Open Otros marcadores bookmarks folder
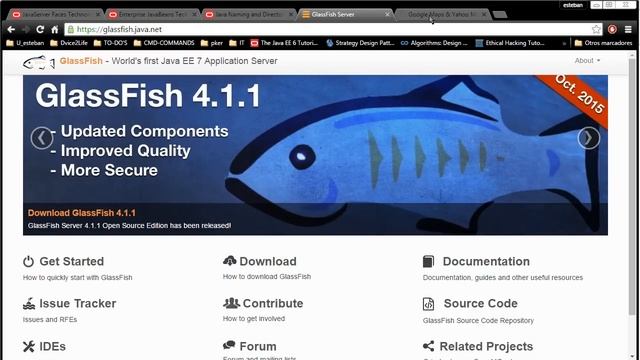The image size is (640, 360). tap(603, 43)
